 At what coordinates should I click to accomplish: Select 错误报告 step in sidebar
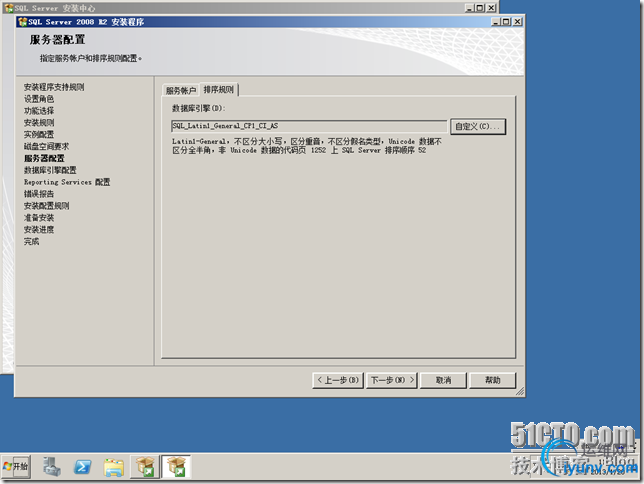(39, 194)
